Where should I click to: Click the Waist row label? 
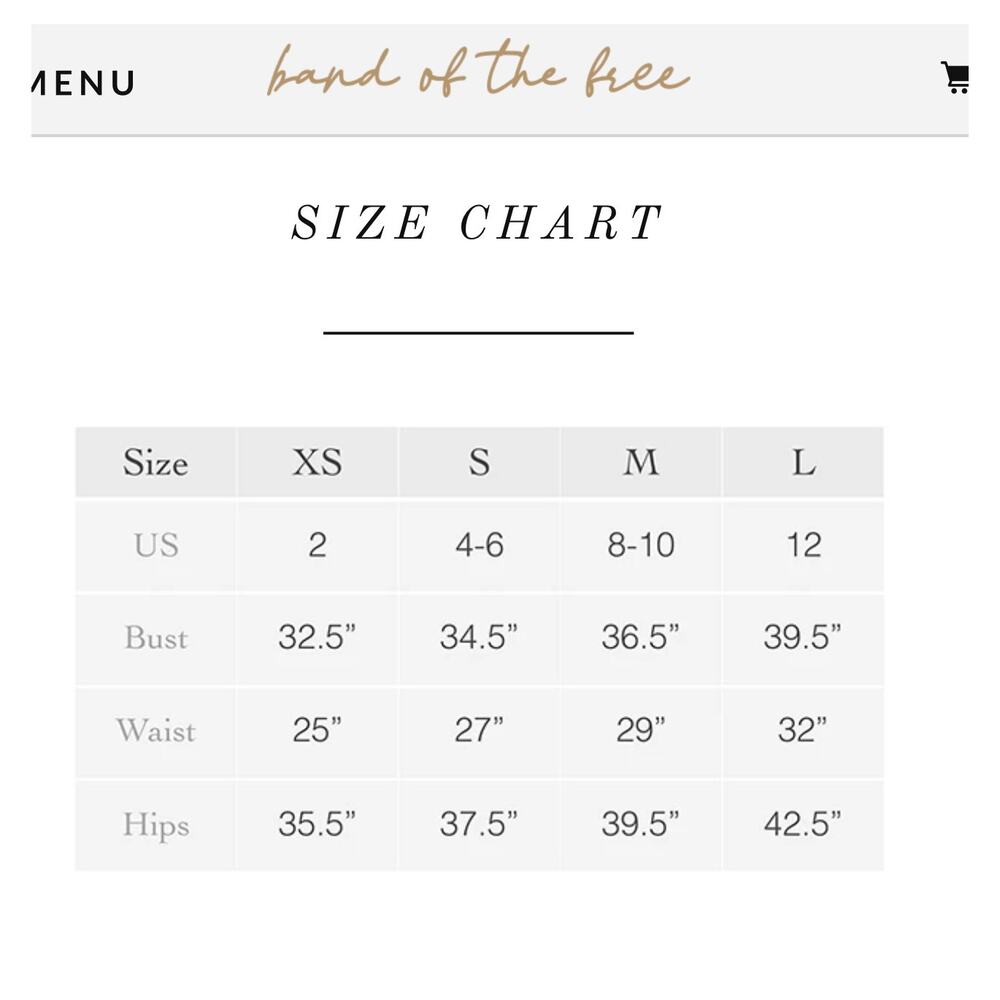pos(156,731)
